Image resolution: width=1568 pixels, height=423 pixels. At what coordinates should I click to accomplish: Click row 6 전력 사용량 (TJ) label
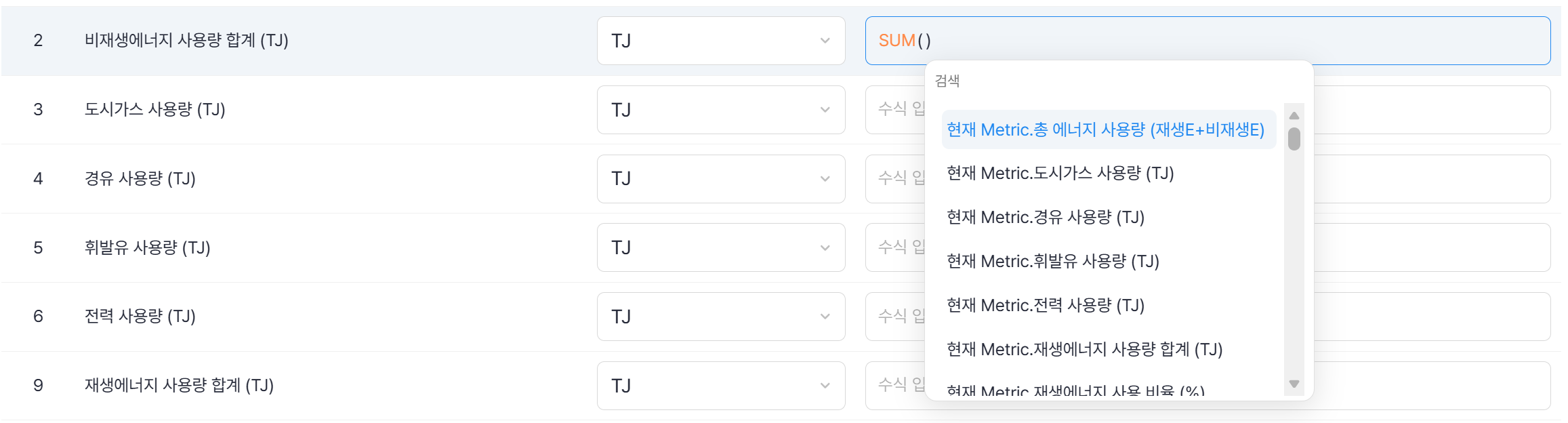(x=140, y=317)
